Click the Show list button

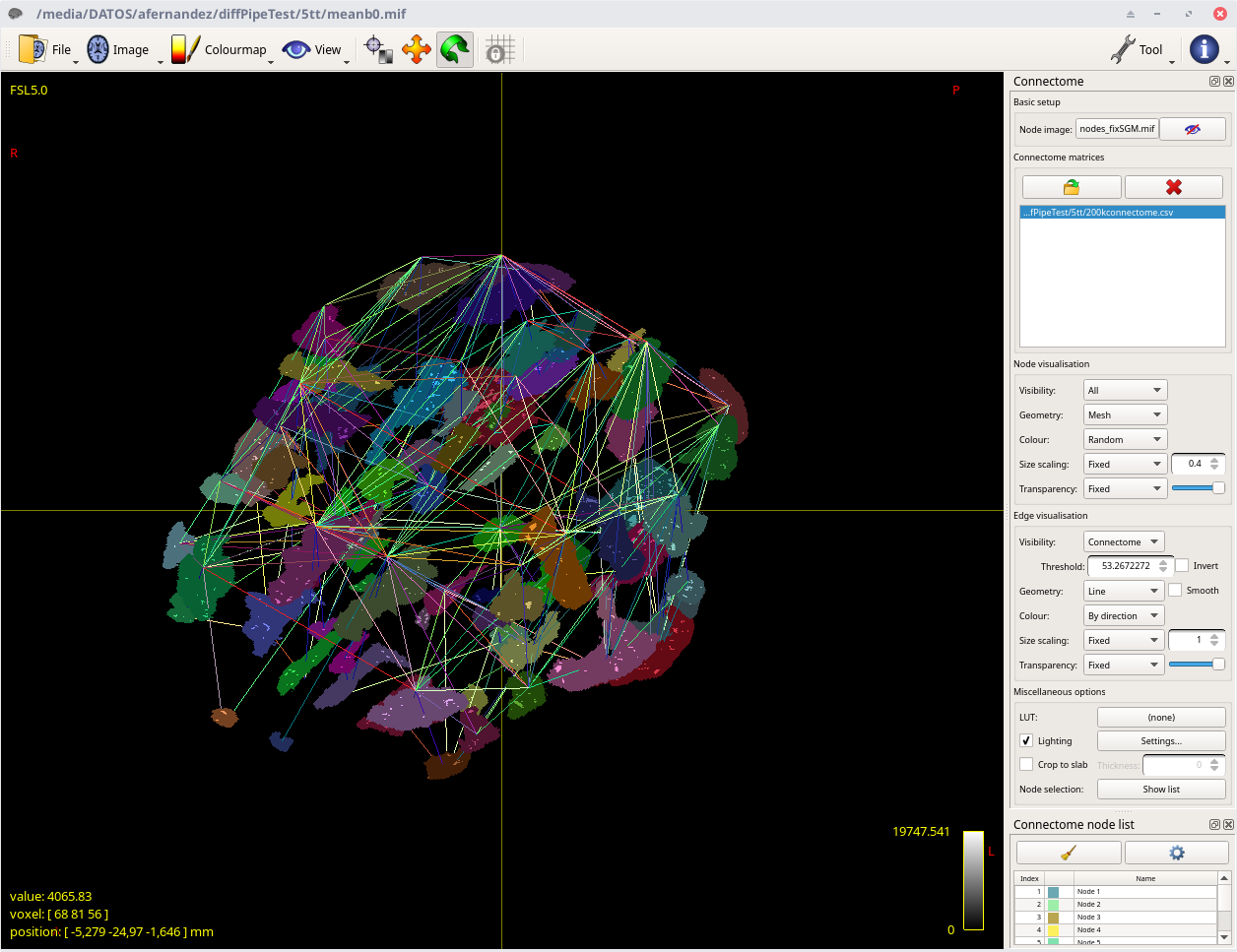tap(1161, 790)
